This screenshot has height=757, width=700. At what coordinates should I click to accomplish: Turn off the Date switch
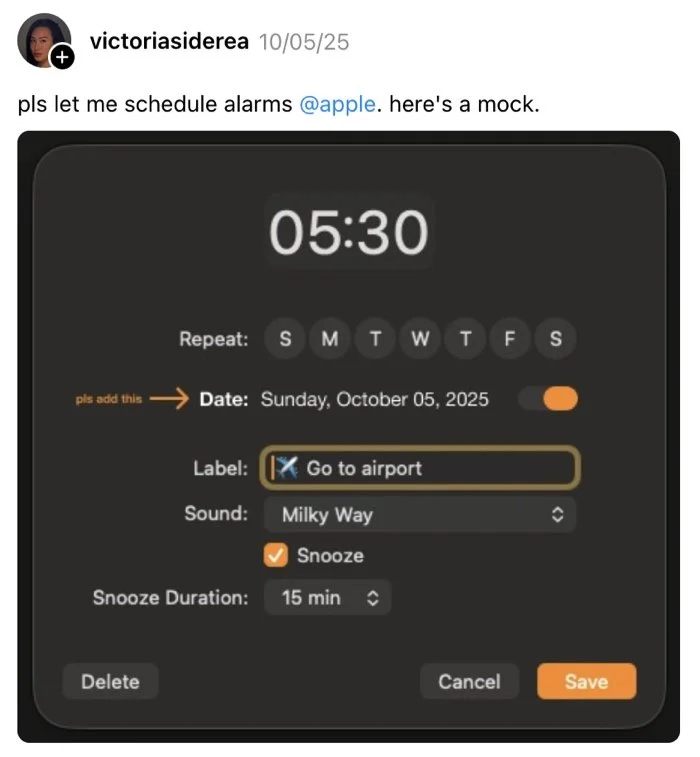(548, 399)
